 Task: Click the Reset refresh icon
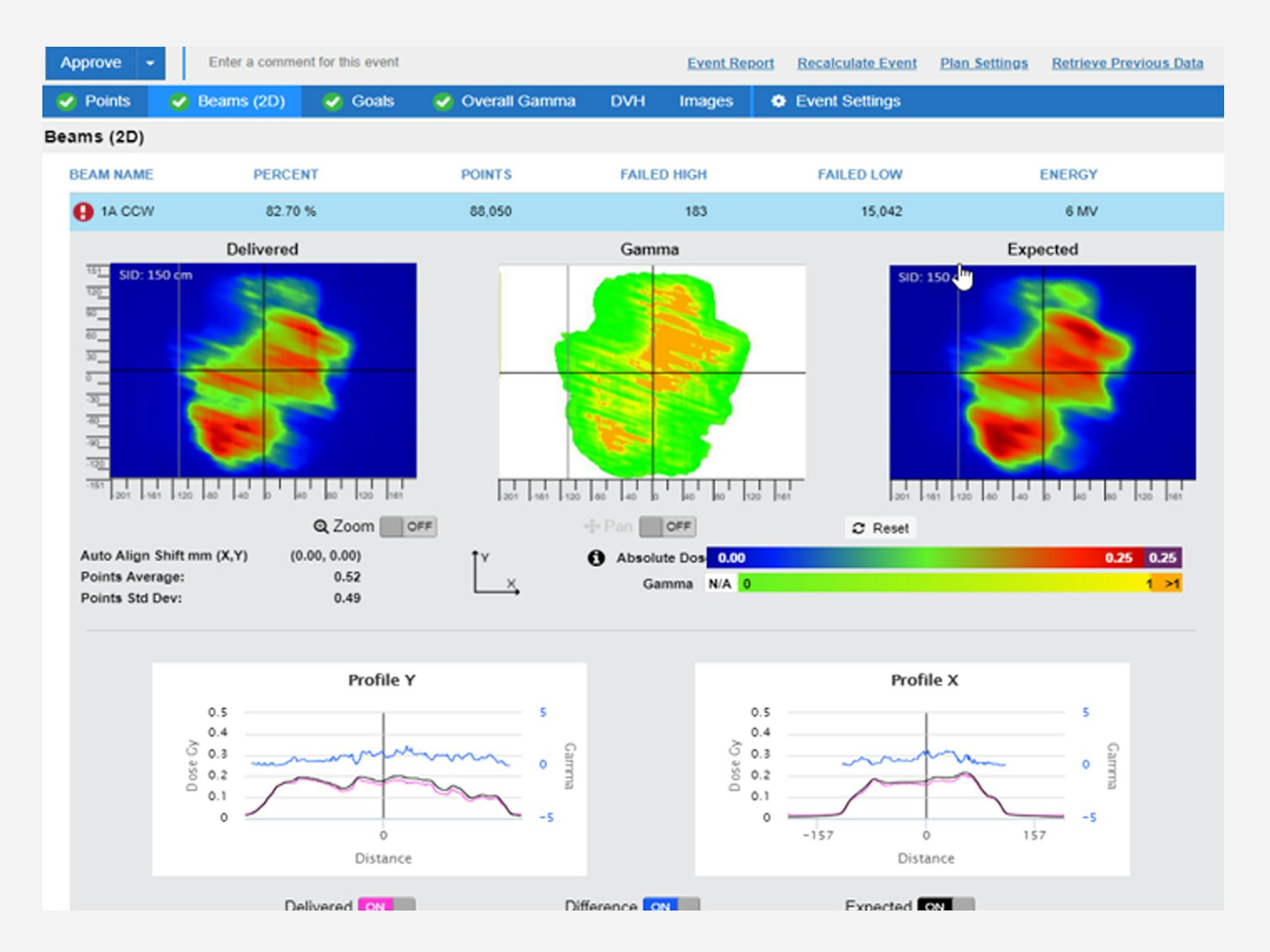(x=858, y=528)
